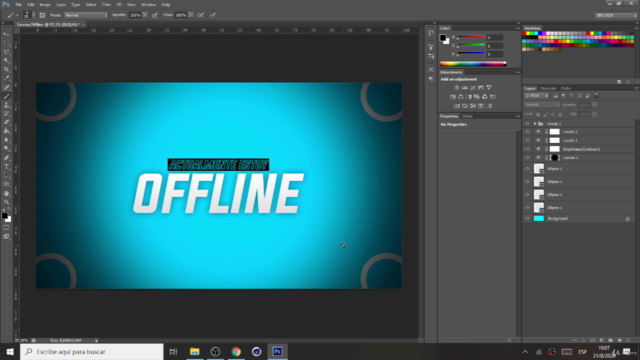640x360 pixels.
Task: Open the Brush panel from options bar
Action: pyautogui.click(x=42, y=15)
